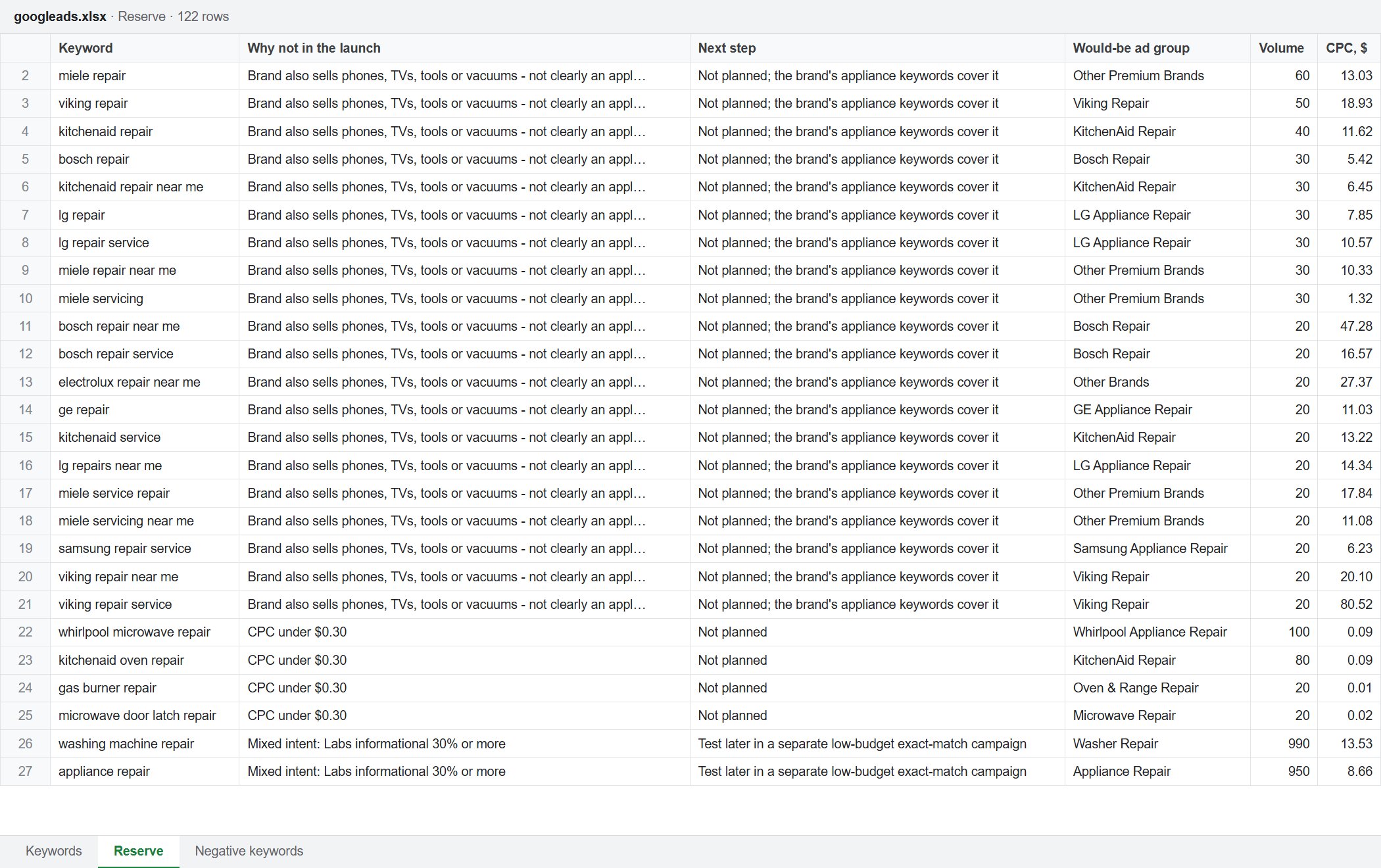Image resolution: width=1381 pixels, height=868 pixels.
Task: Select 'Mixed intent' reason in appliance repair row
Action: [x=464, y=771]
